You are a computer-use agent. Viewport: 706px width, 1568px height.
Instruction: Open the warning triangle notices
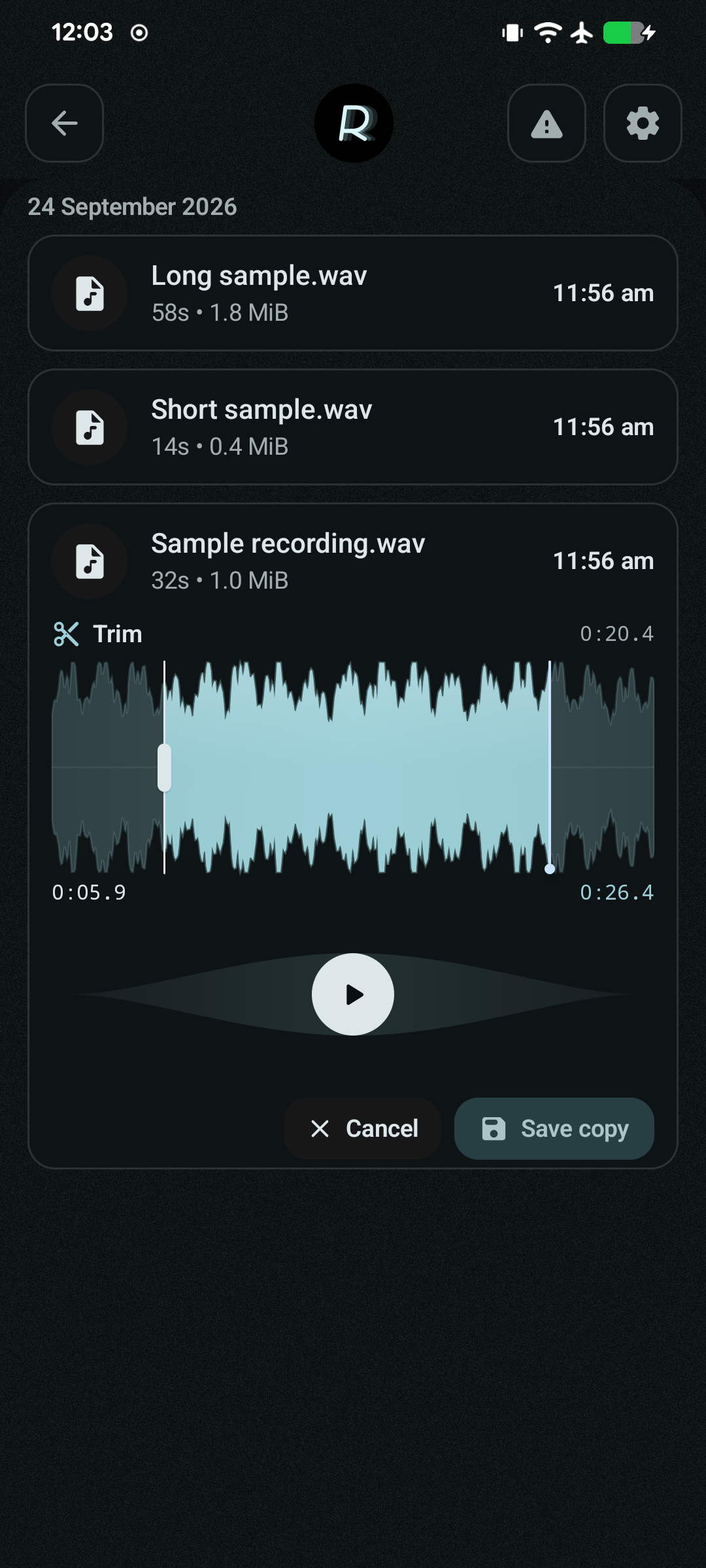pos(546,123)
